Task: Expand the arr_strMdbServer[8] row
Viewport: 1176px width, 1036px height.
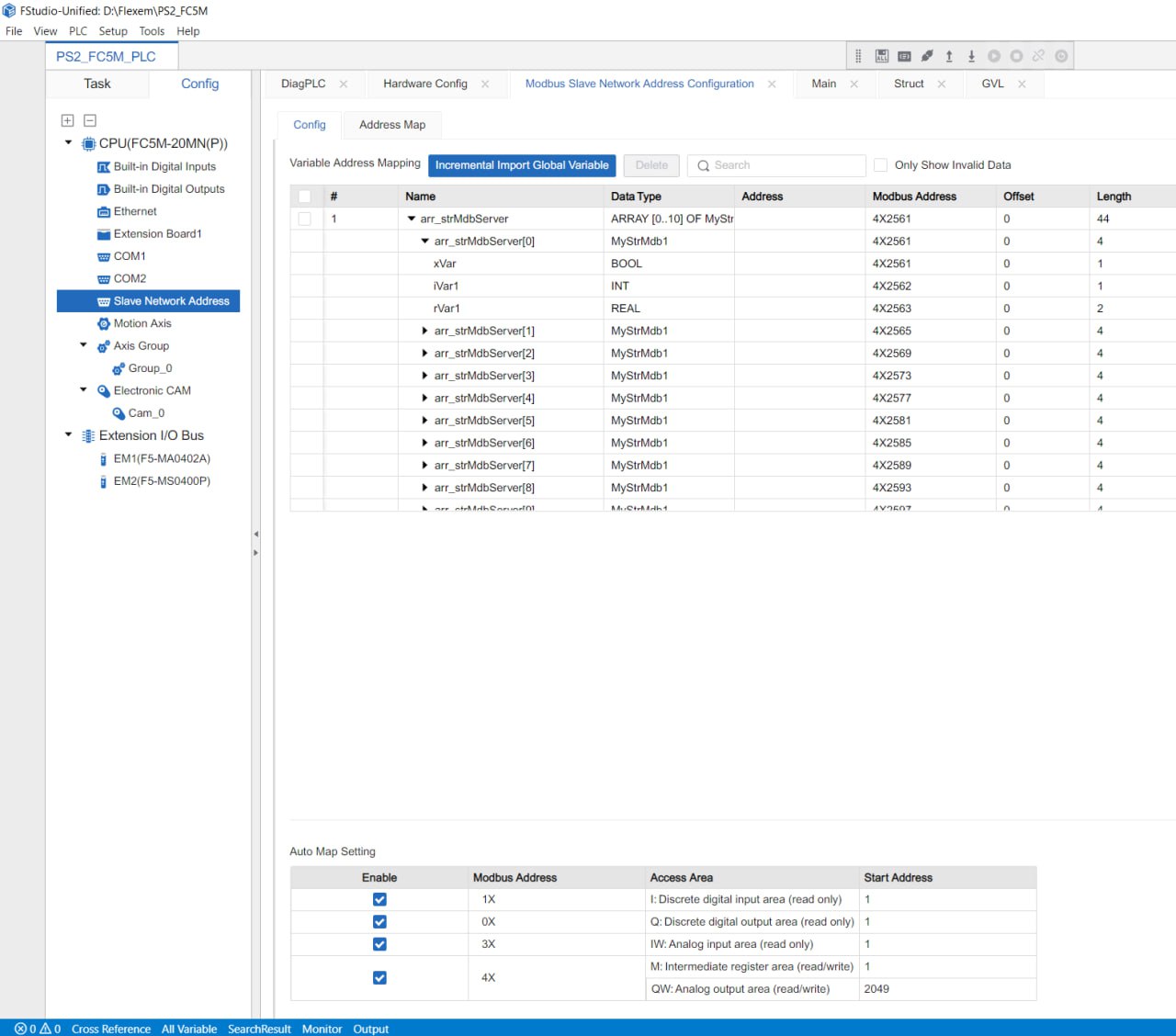Action: pyautogui.click(x=424, y=488)
